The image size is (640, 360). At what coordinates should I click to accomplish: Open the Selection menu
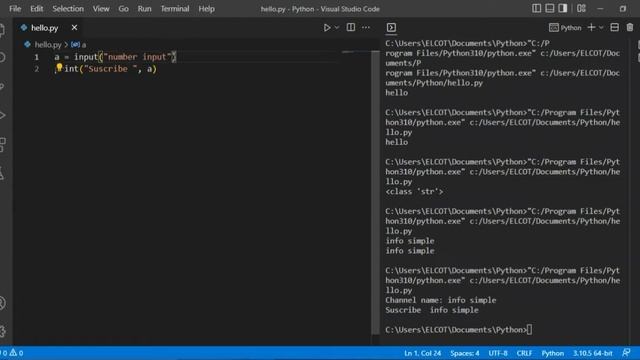[x=68, y=9]
